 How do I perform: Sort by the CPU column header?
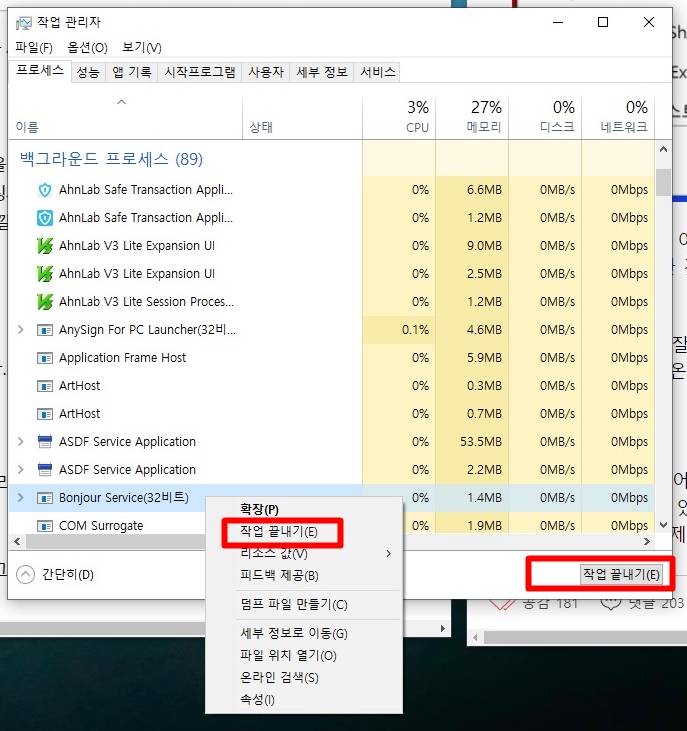[399, 118]
